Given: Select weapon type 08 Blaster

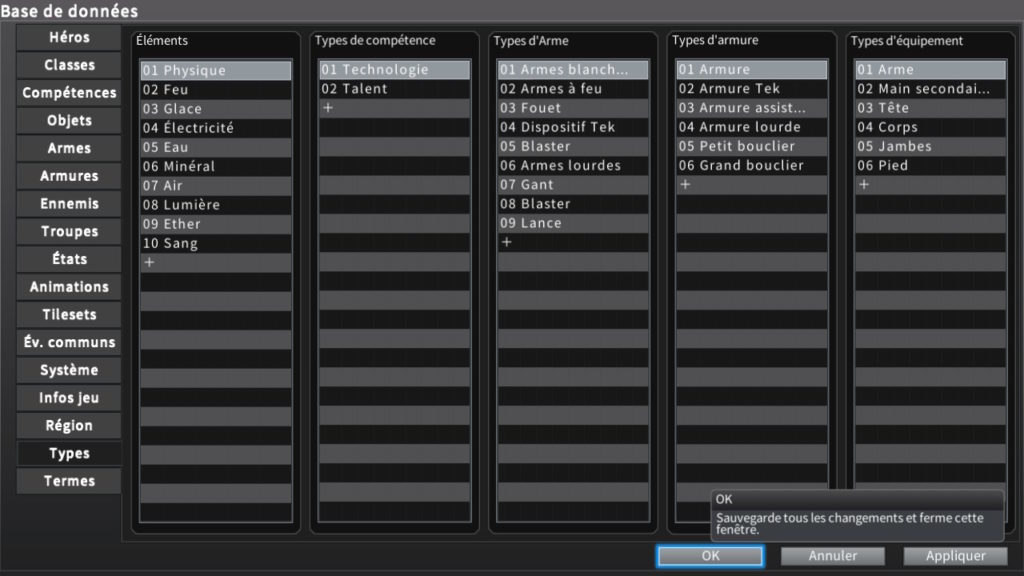Looking at the screenshot, I should (x=573, y=204).
